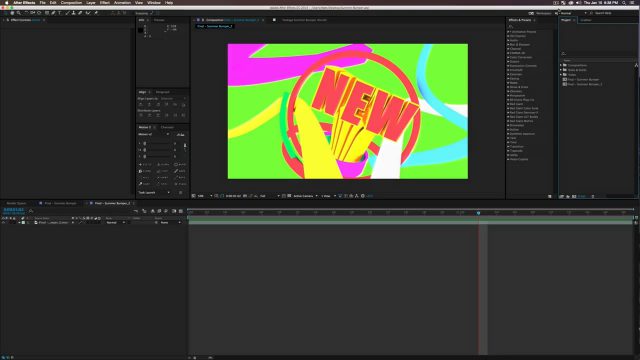Screen dimensions: 640x360
Task: Expand the Animation Presets category
Action: [508, 31]
